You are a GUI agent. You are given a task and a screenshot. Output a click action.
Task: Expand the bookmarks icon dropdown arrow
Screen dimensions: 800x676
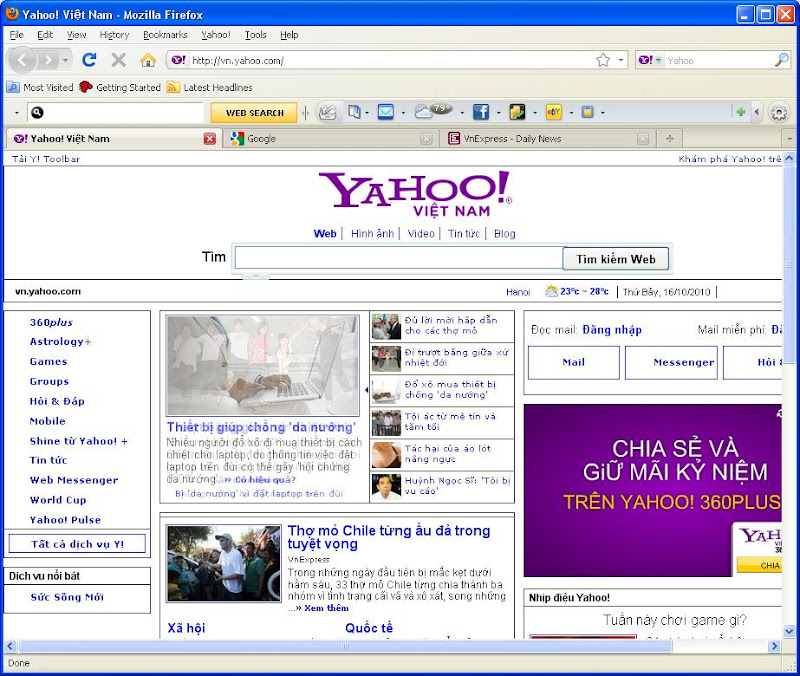367,112
